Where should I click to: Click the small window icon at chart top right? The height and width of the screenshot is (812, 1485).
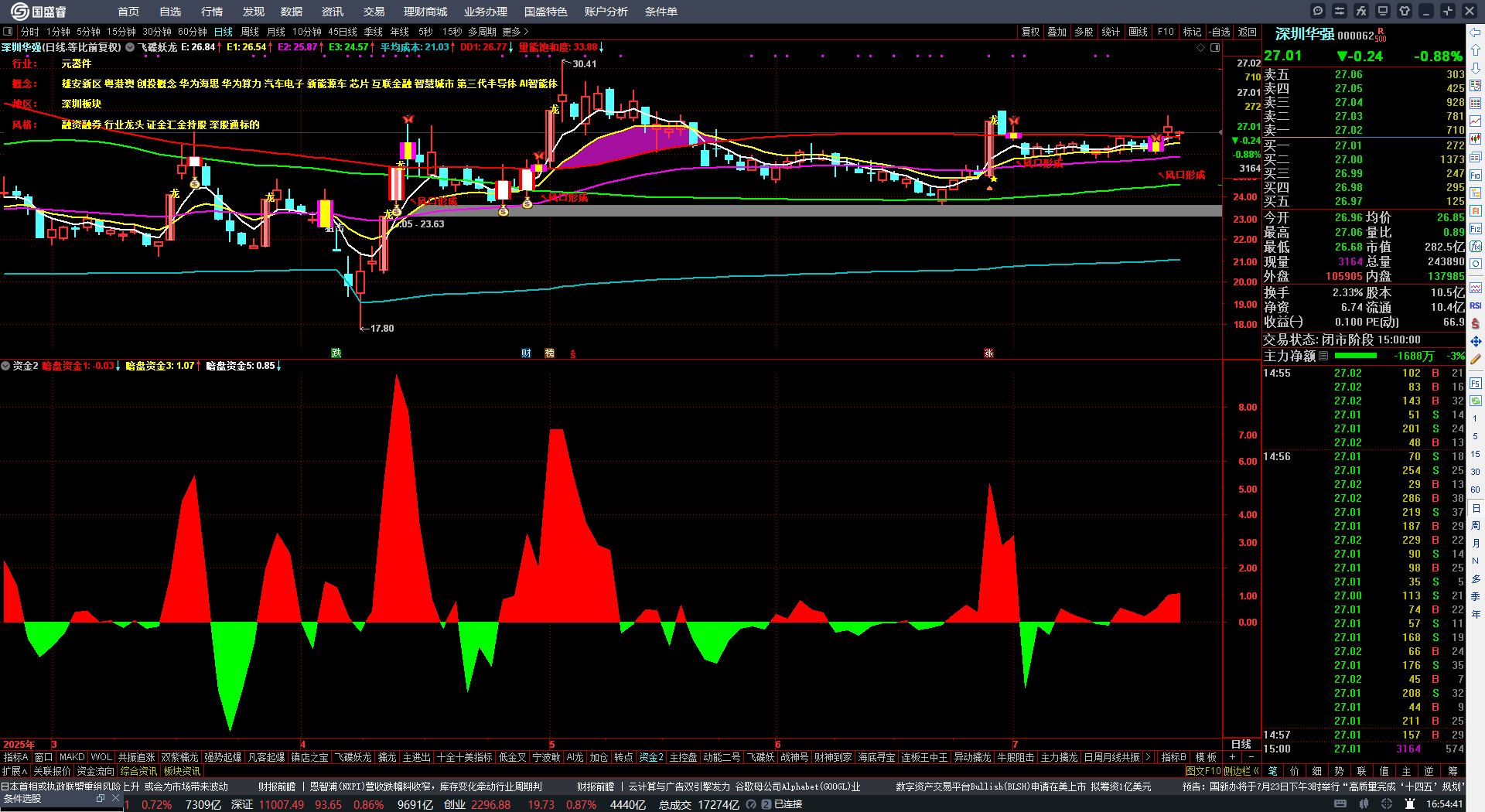[1215, 47]
